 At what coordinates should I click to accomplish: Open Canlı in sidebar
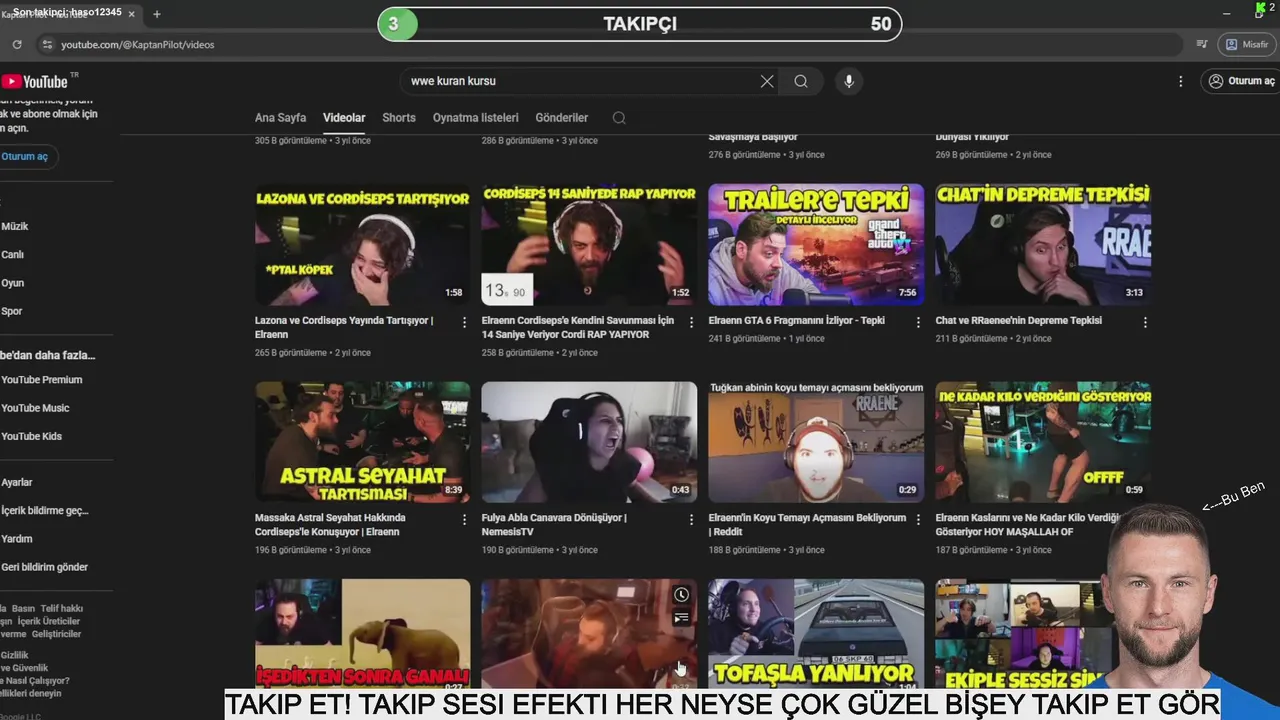(13, 255)
